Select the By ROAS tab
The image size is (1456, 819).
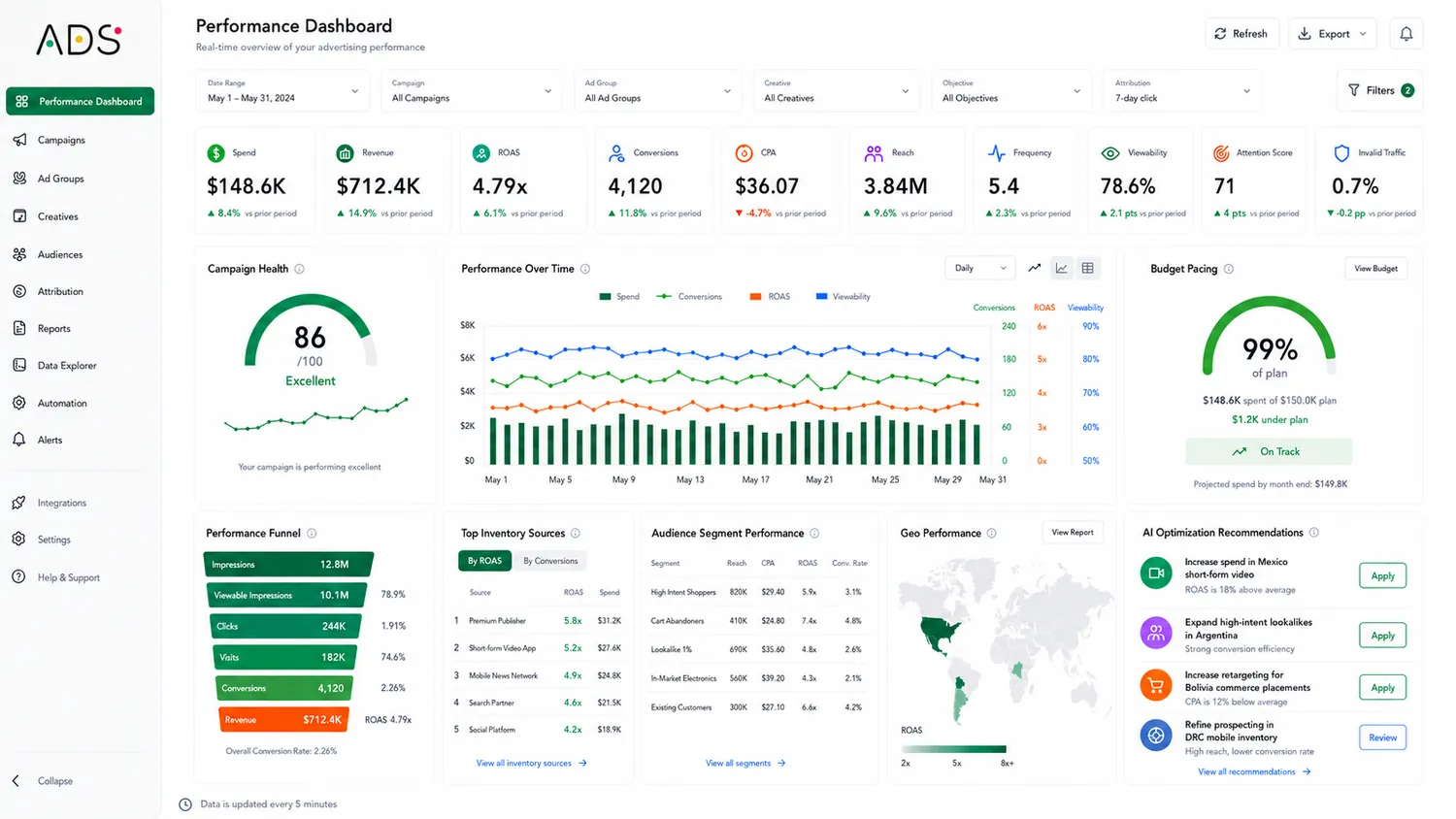click(484, 561)
